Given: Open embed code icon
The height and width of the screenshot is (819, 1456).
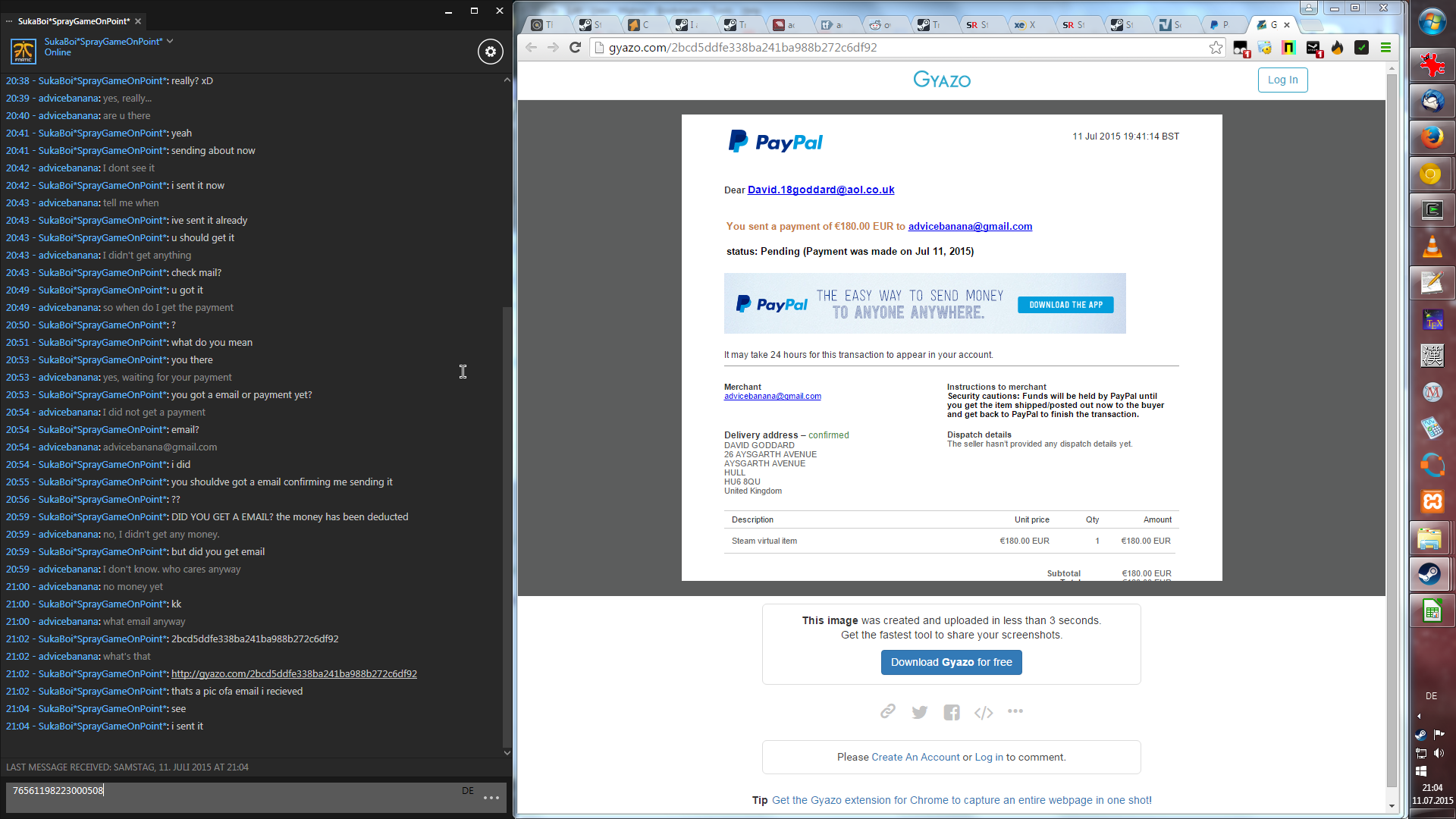Looking at the screenshot, I should point(984,712).
